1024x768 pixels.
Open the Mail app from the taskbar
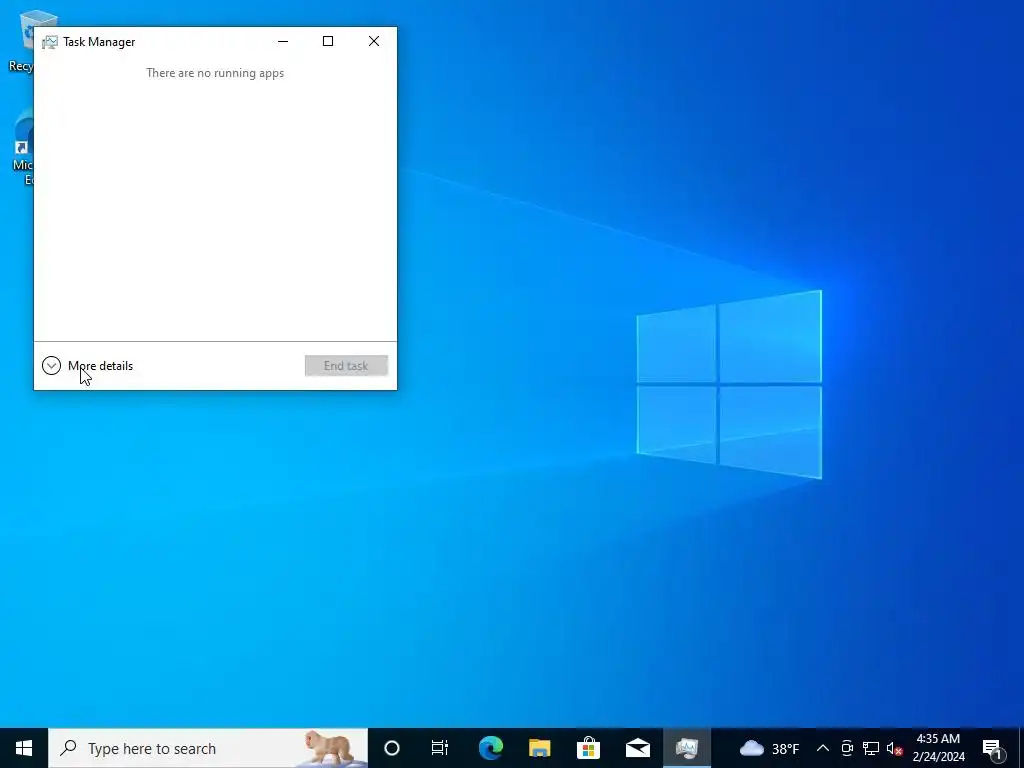(637, 748)
